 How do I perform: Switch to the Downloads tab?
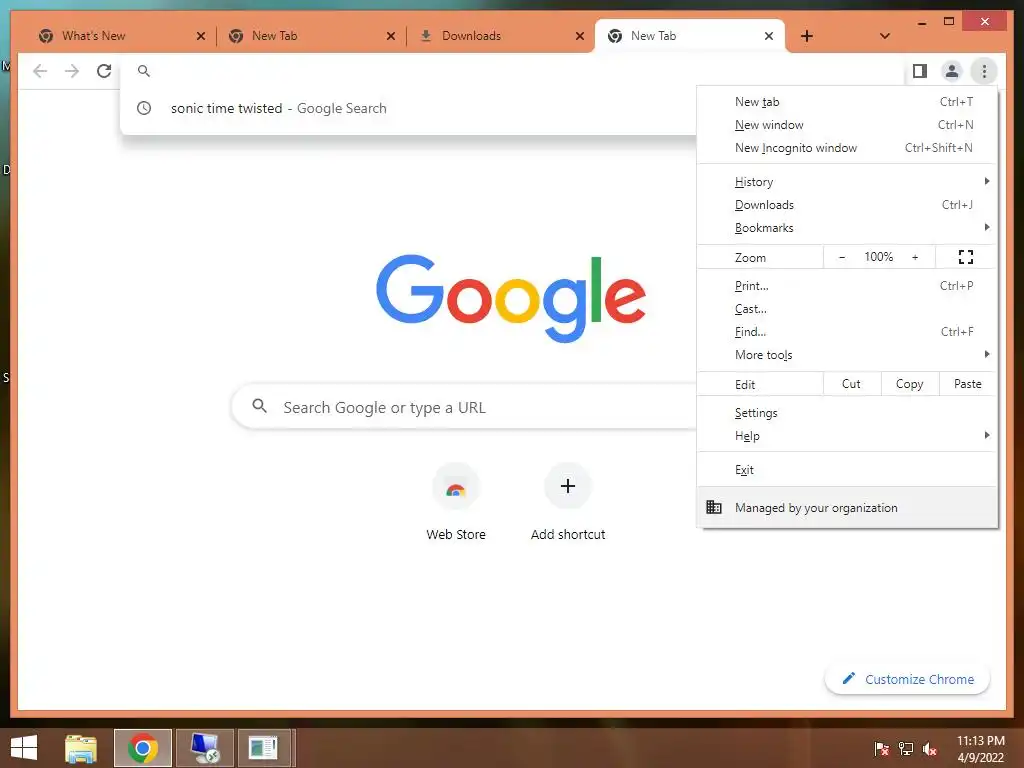(x=500, y=36)
